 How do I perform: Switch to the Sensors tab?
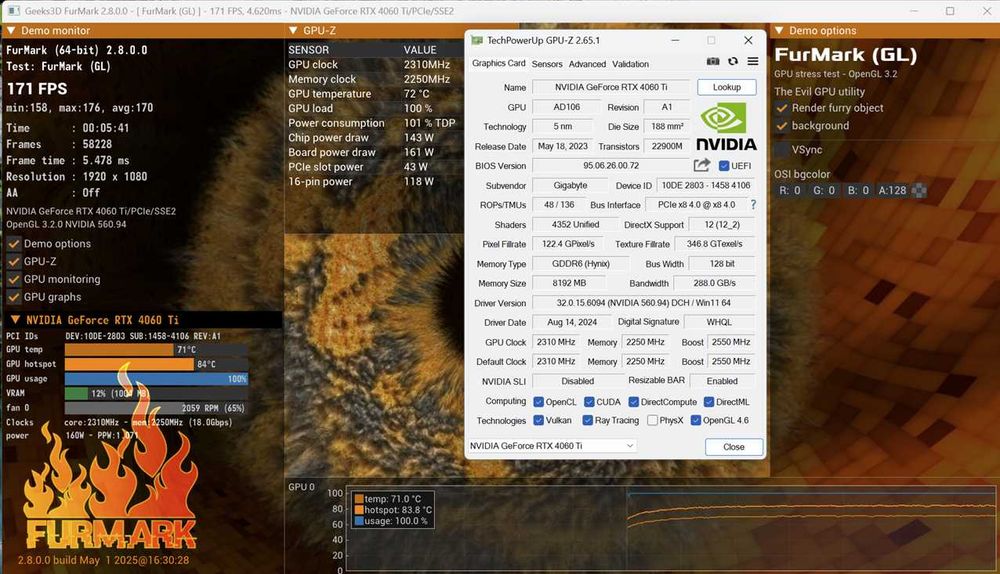(547, 64)
